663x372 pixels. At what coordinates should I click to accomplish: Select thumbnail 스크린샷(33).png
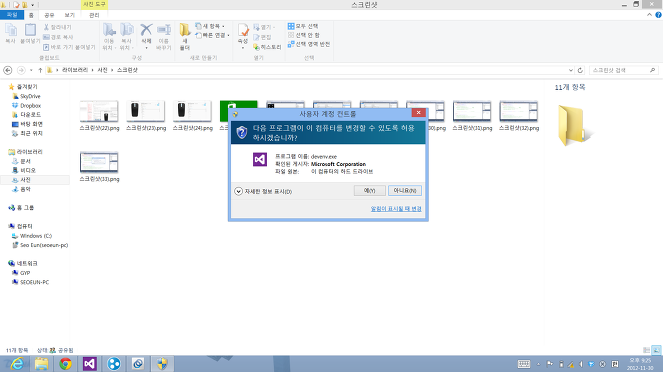click(x=99, y=167)
